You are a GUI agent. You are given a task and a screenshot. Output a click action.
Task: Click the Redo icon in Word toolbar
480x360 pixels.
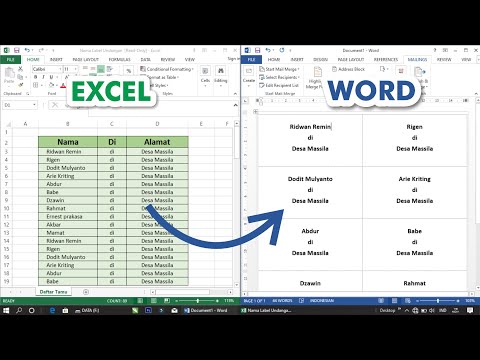[282, 50]
